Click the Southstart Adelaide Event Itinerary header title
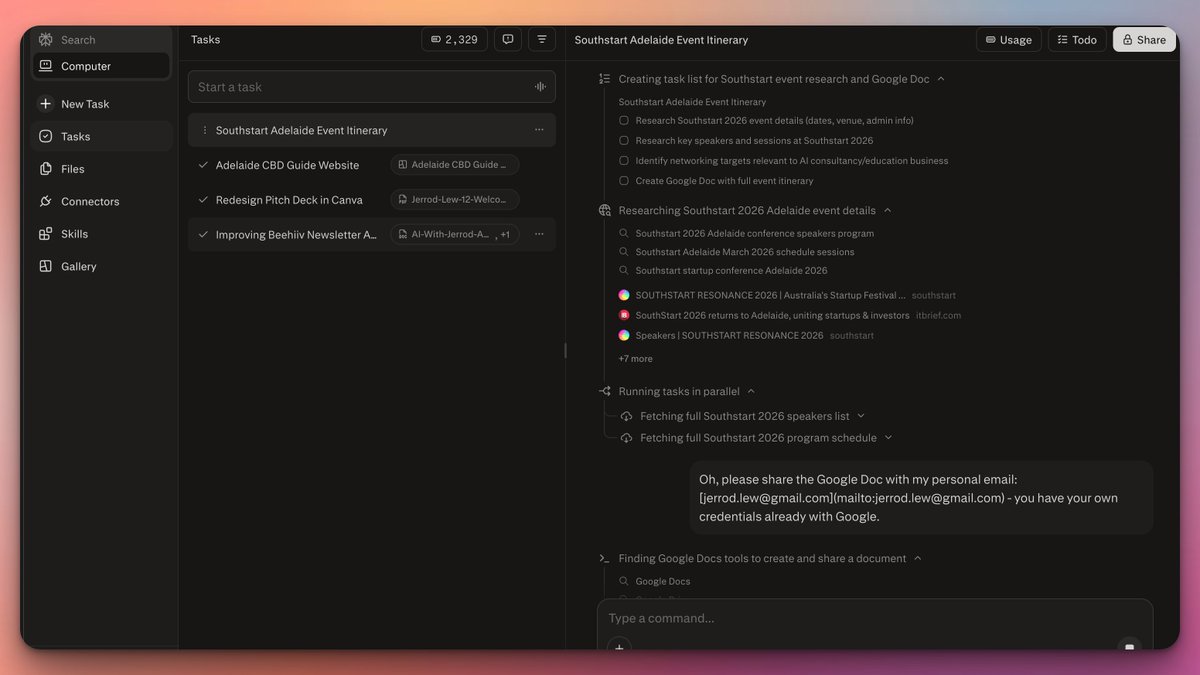1200x675 pixels. tap(661, 40)
